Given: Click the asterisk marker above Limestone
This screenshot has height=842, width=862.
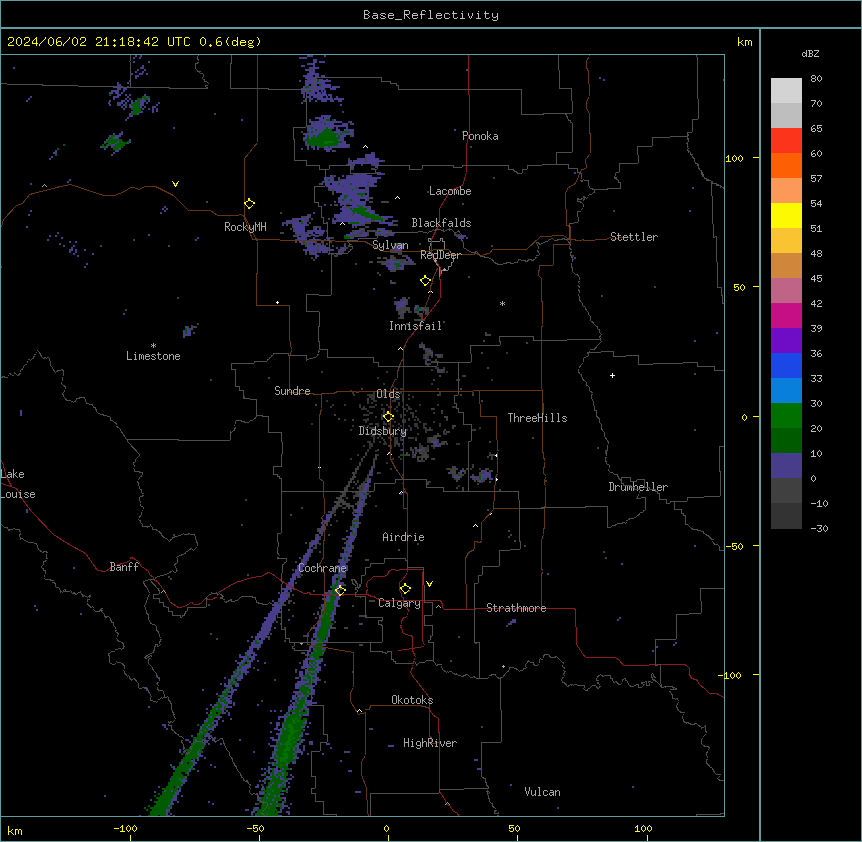Looking at the screenshot, I should click(x=153, y=346).
